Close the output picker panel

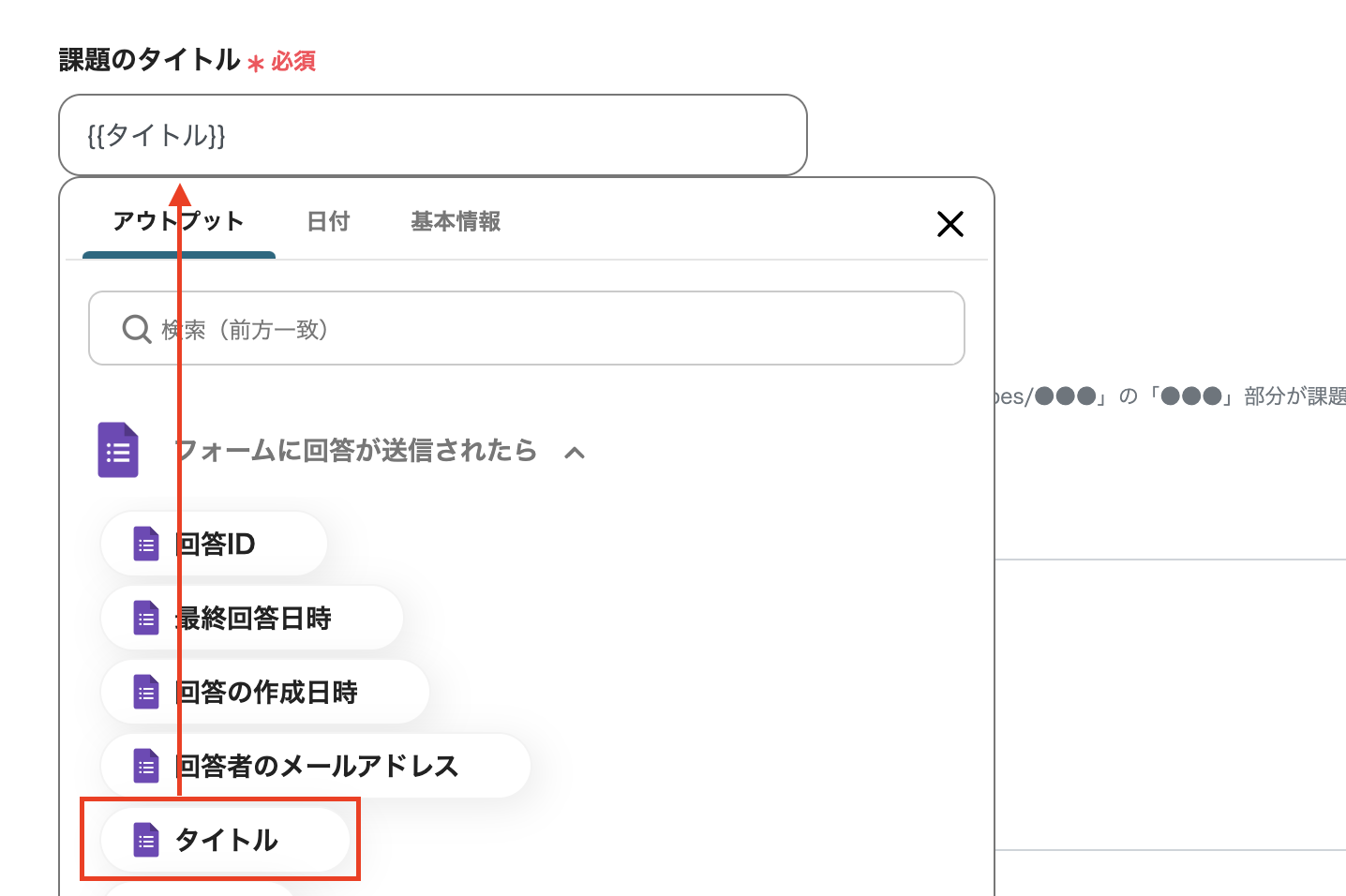point(950,224)
